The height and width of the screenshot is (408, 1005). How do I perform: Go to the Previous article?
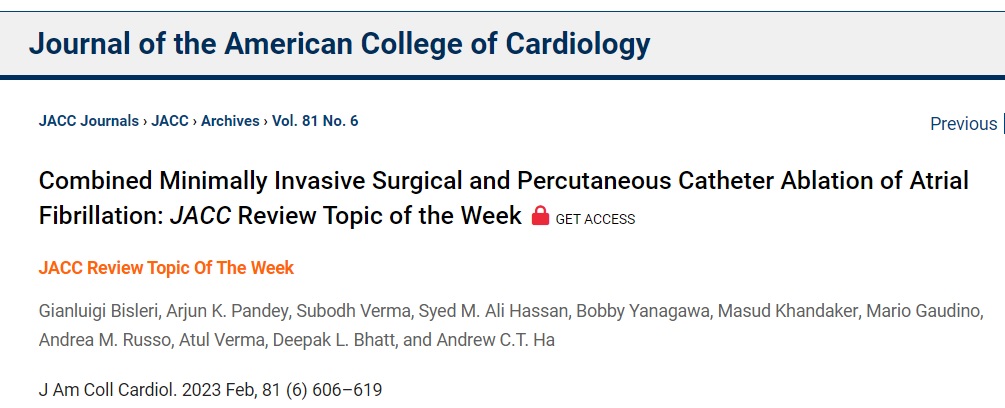pos(963,124)
